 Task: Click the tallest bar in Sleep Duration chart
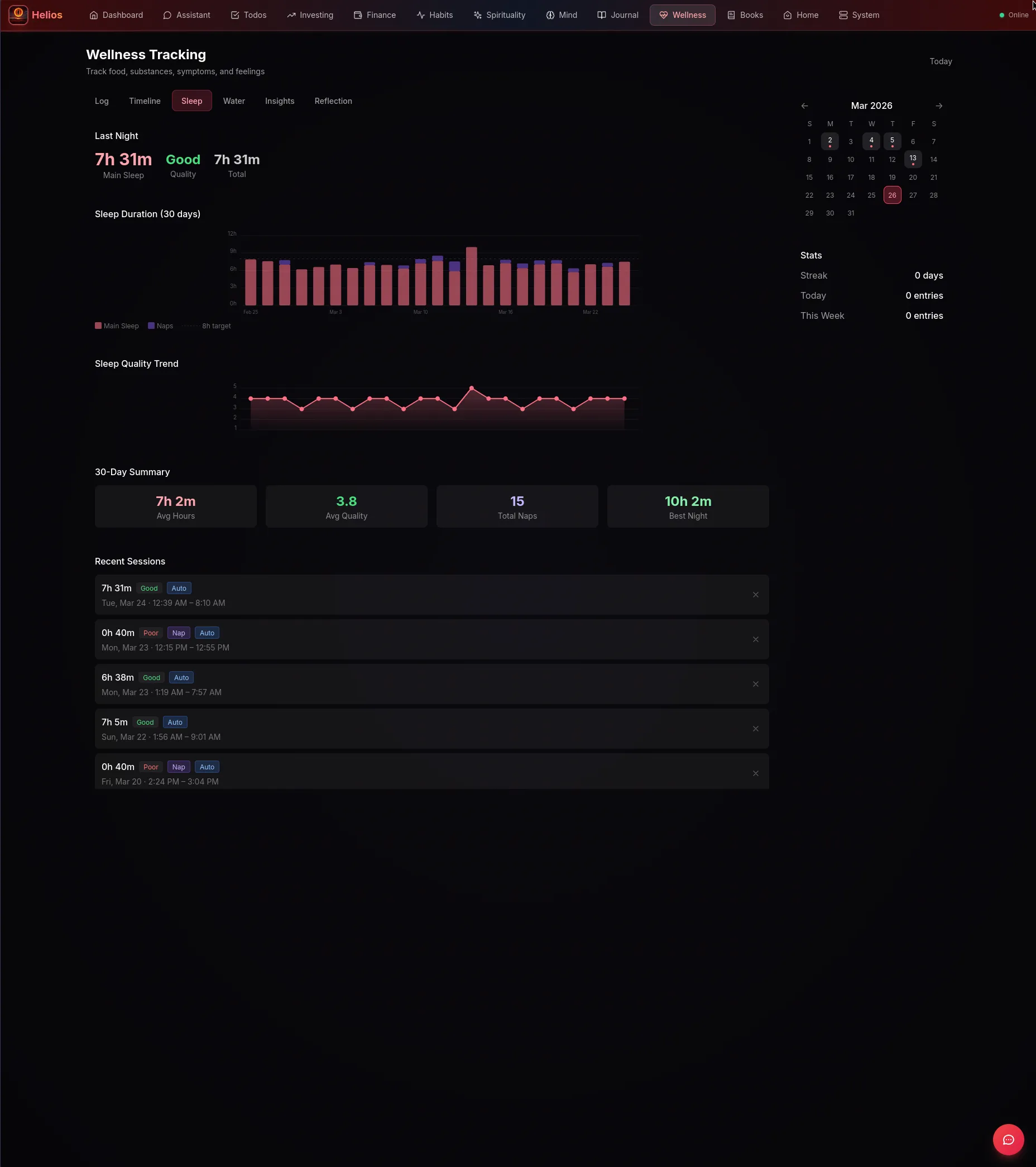472,276
